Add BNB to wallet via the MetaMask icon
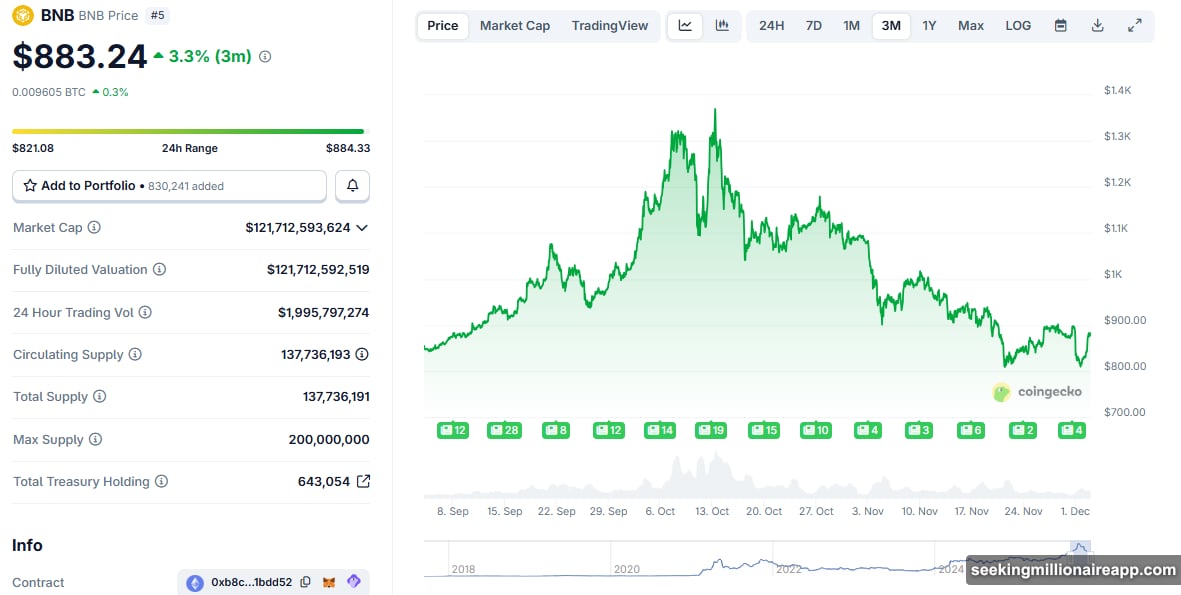Image resolution: width=1181 pixels, height=595 pixels. pos(329,582)
